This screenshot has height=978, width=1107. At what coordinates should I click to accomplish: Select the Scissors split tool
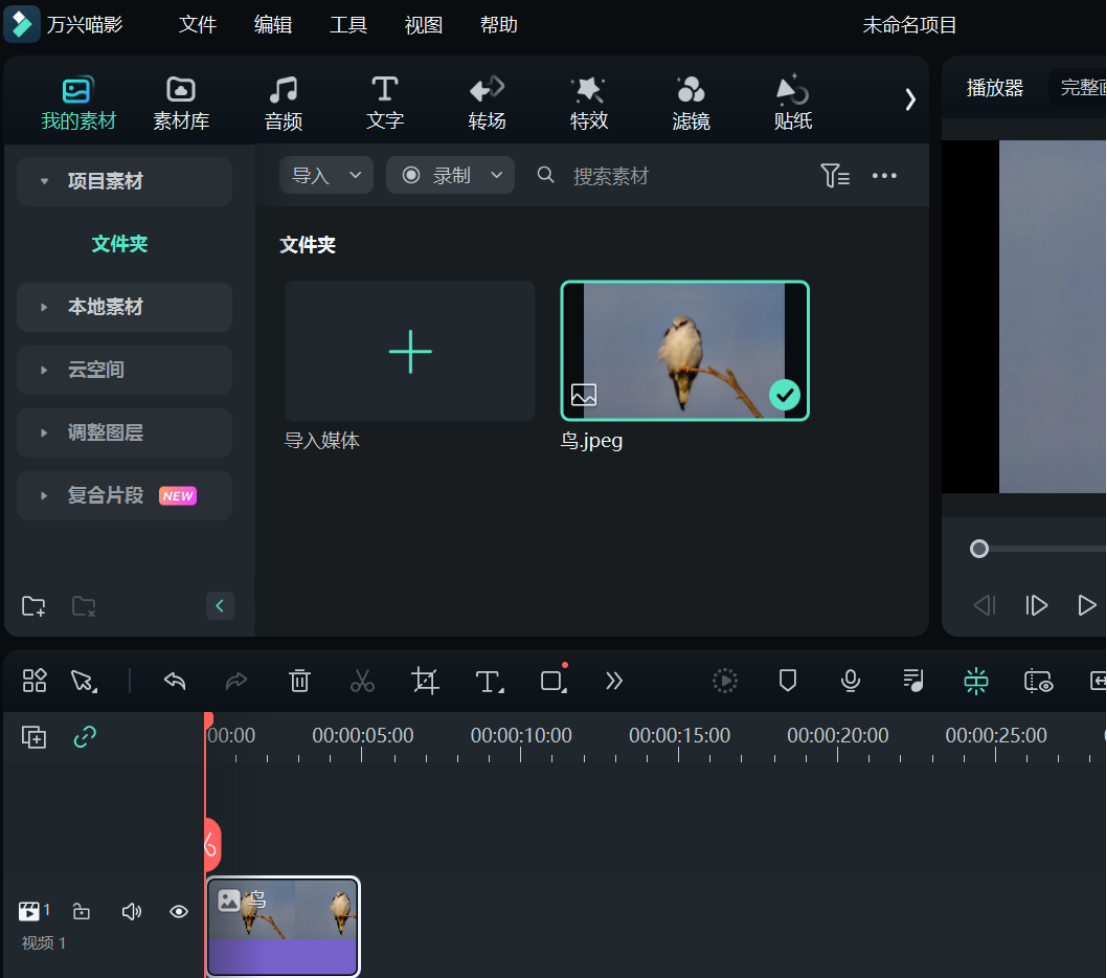click(x=362, y=681)
